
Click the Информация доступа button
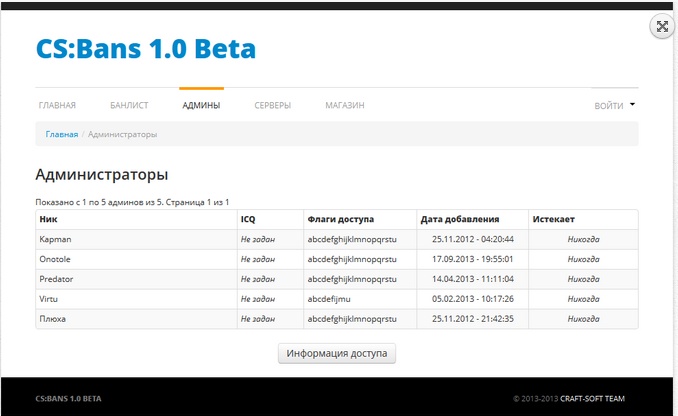(x=336, y=353)
